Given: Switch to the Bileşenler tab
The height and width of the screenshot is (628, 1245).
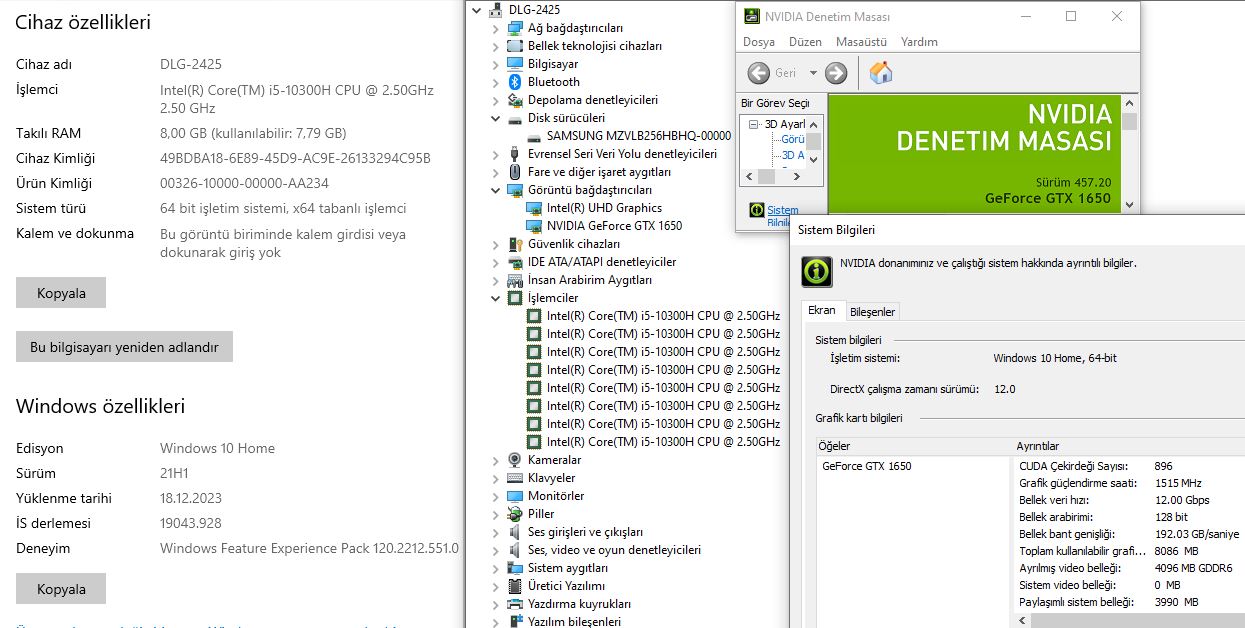Looking at the screenshot, I should point(873,312).
